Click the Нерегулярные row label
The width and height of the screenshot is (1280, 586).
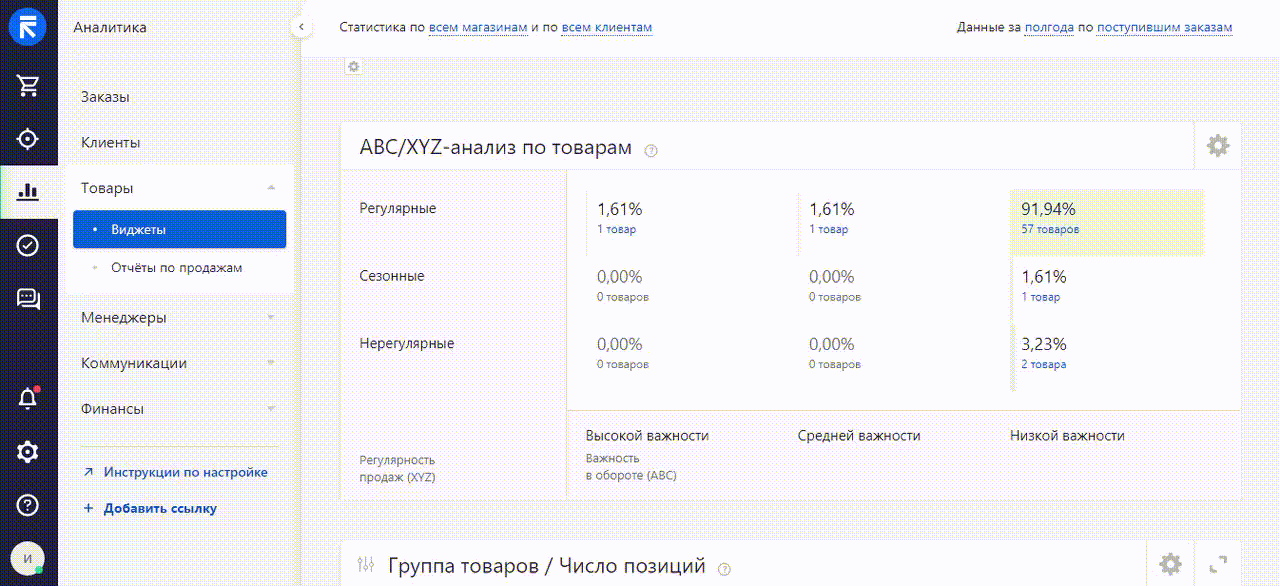(407, 343)
